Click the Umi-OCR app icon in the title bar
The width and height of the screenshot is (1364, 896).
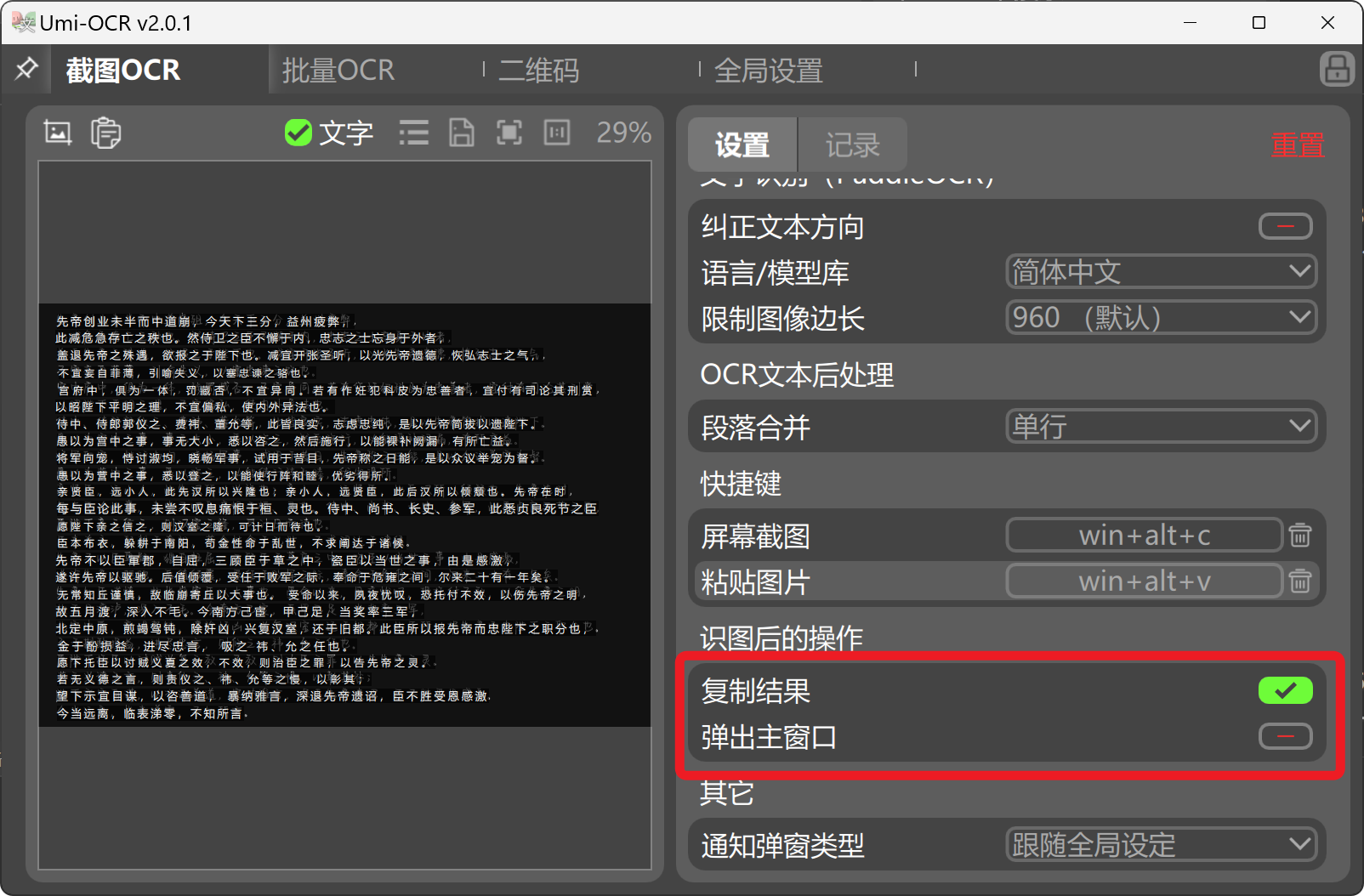tap(23, 22)
